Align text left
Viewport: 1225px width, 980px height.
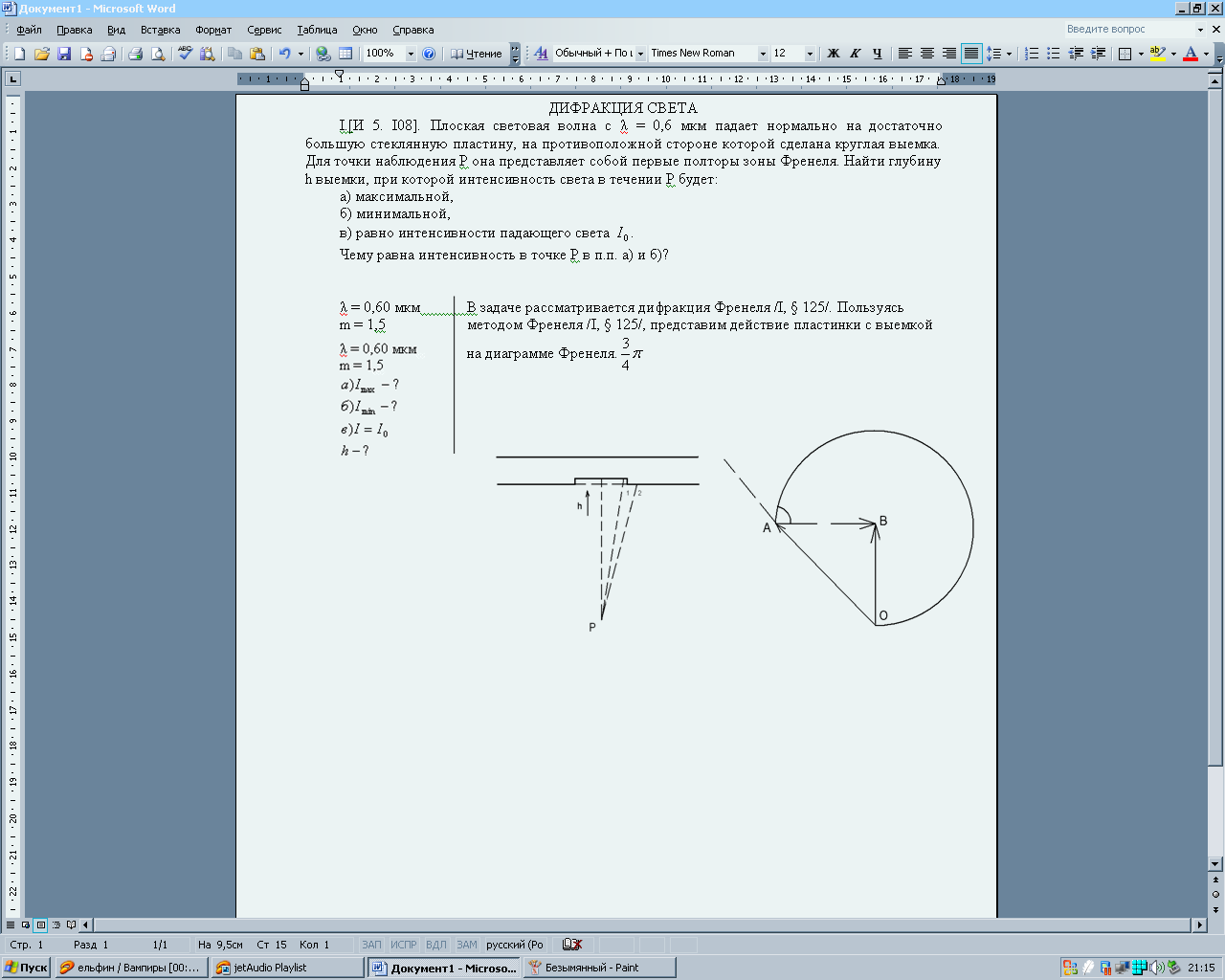point(904,54)
